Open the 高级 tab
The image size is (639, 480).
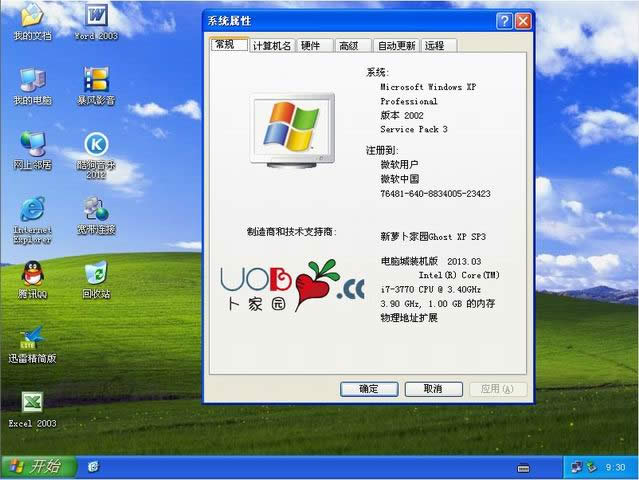[348, 45]
